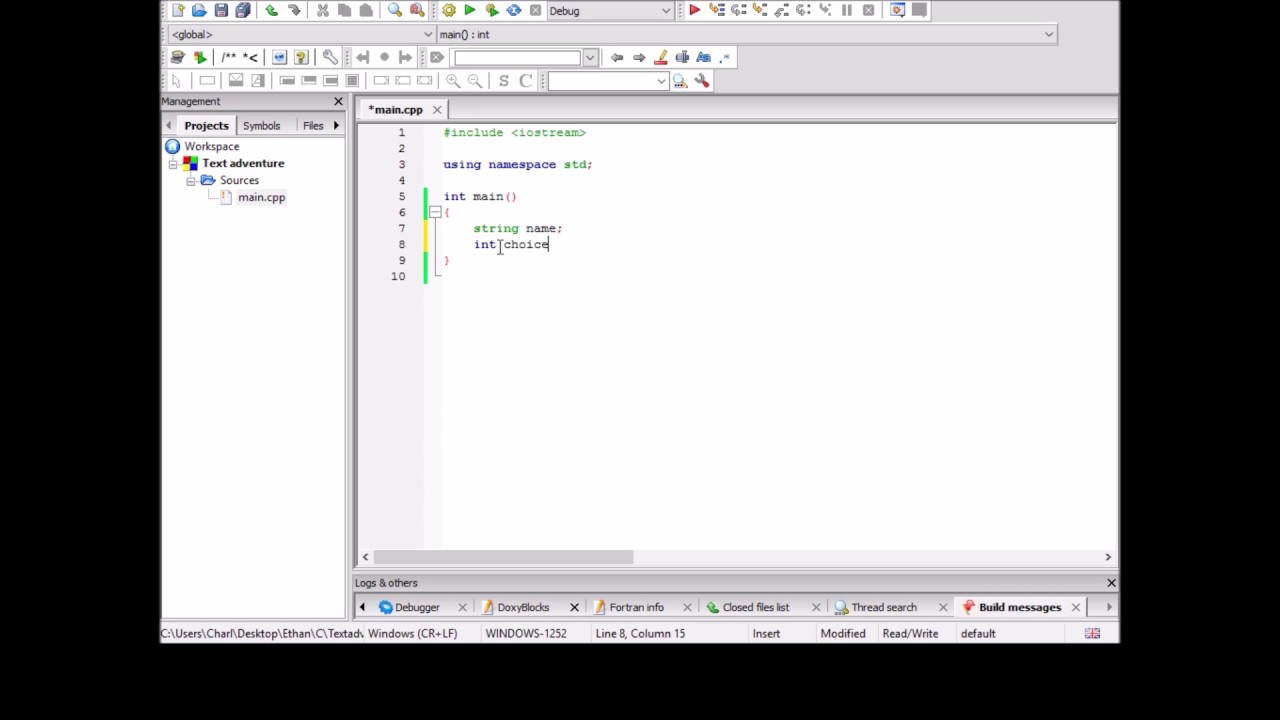The height and width of the screenshot is (720, 1280).
Task: Select main.cpp in project tree
Action: click(x=261, y=197)
